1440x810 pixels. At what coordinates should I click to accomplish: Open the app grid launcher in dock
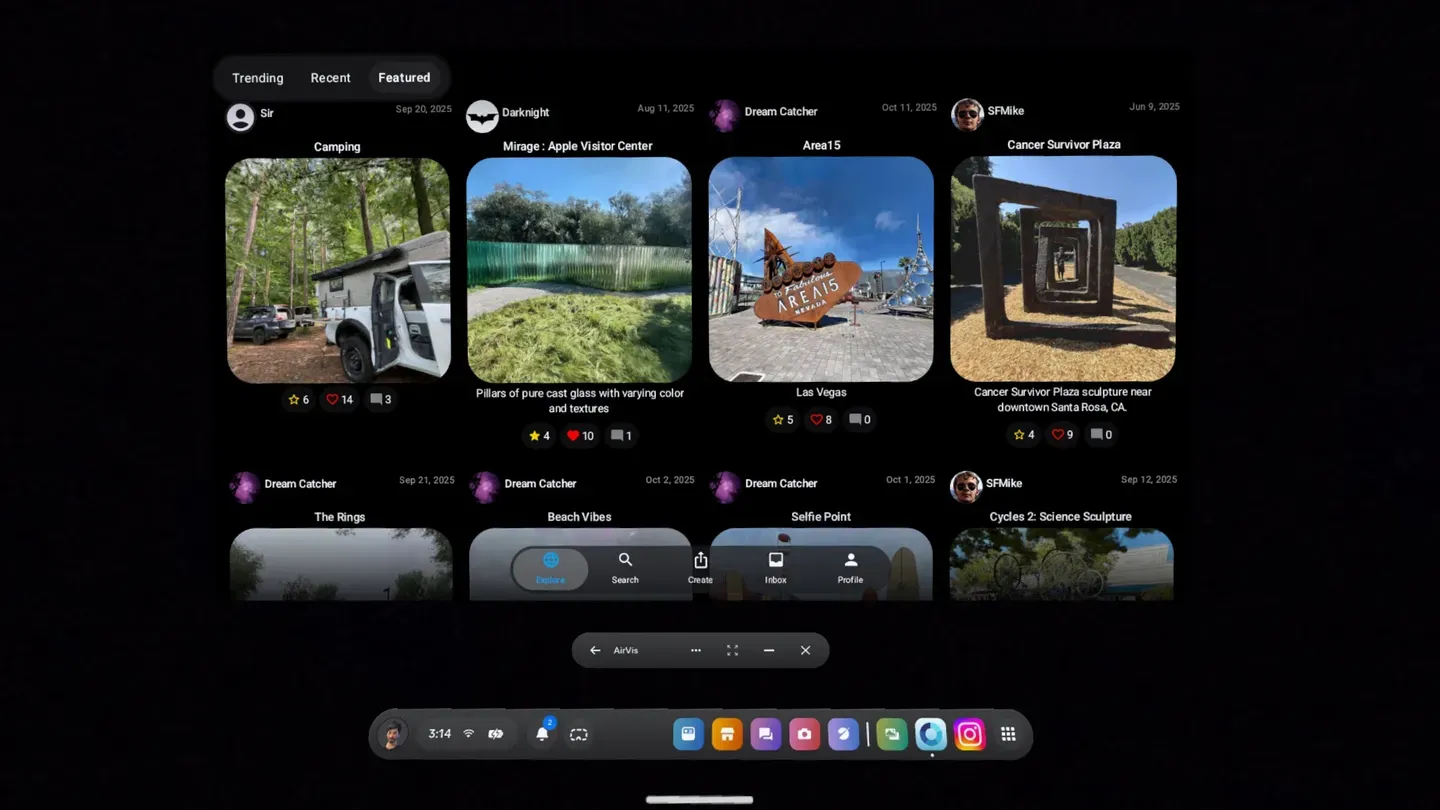1008,735
